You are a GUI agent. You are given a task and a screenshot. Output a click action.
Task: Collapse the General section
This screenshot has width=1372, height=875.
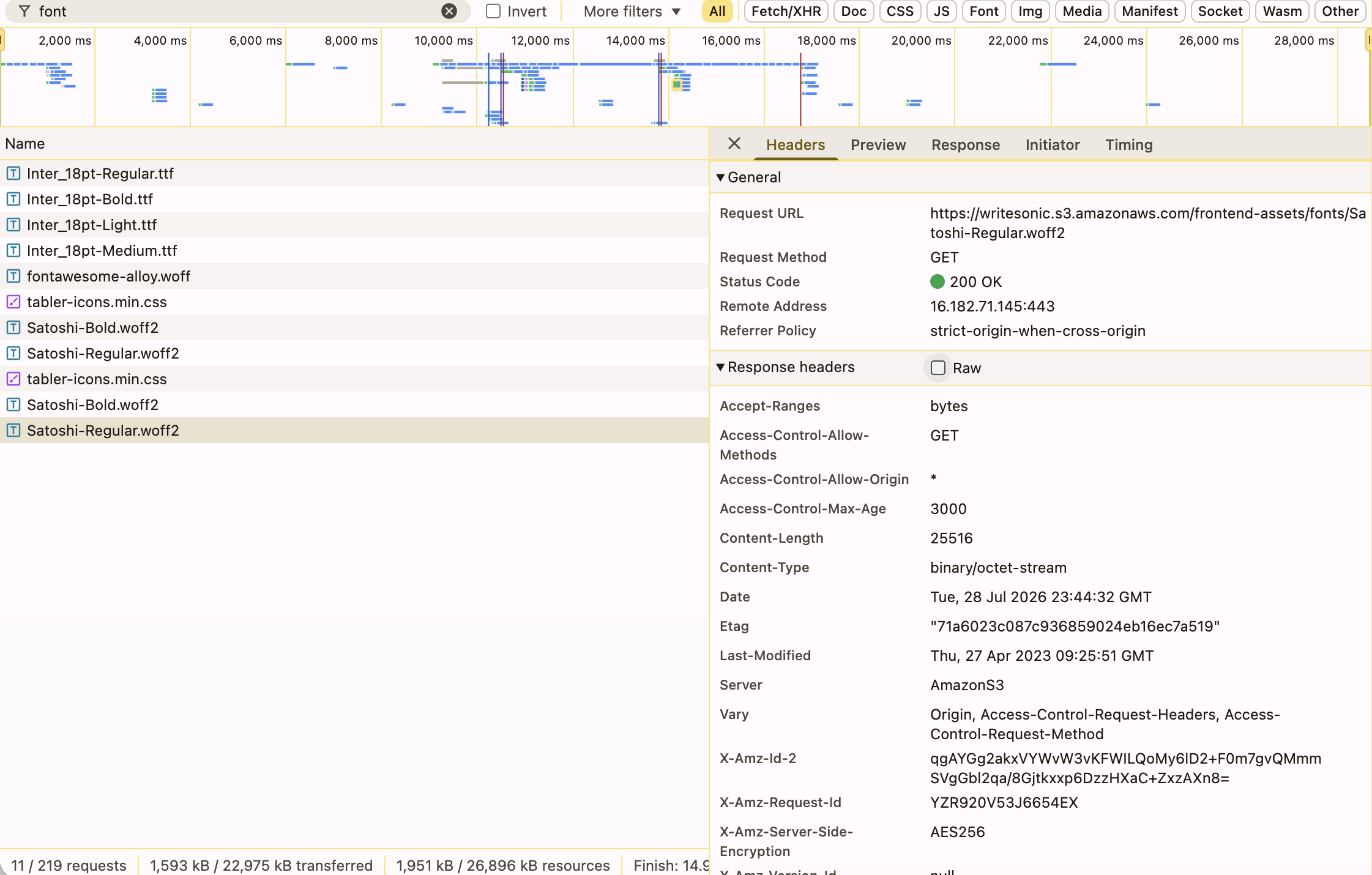pos(721,177)
